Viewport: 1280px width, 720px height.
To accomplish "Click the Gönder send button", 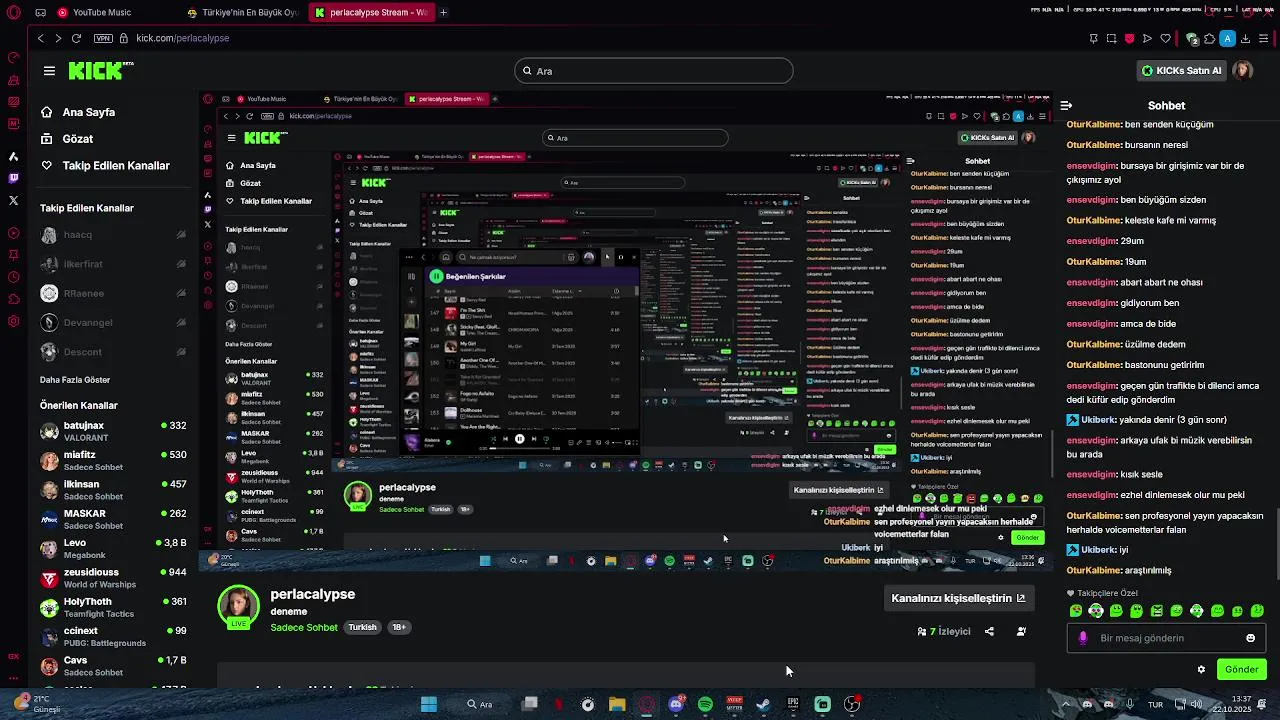I will click(1241, 669).
